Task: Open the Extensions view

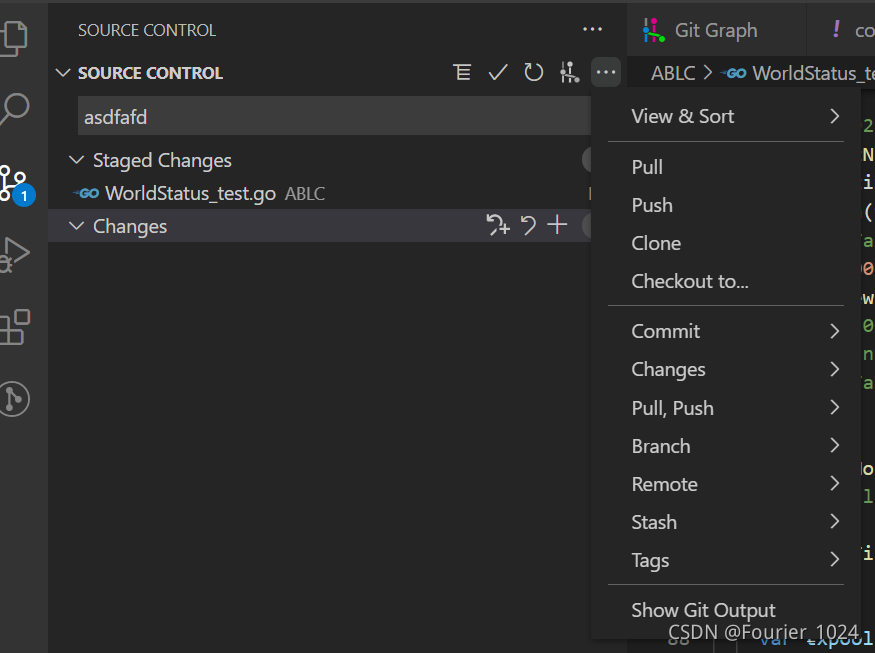Action: click(14, 327)
